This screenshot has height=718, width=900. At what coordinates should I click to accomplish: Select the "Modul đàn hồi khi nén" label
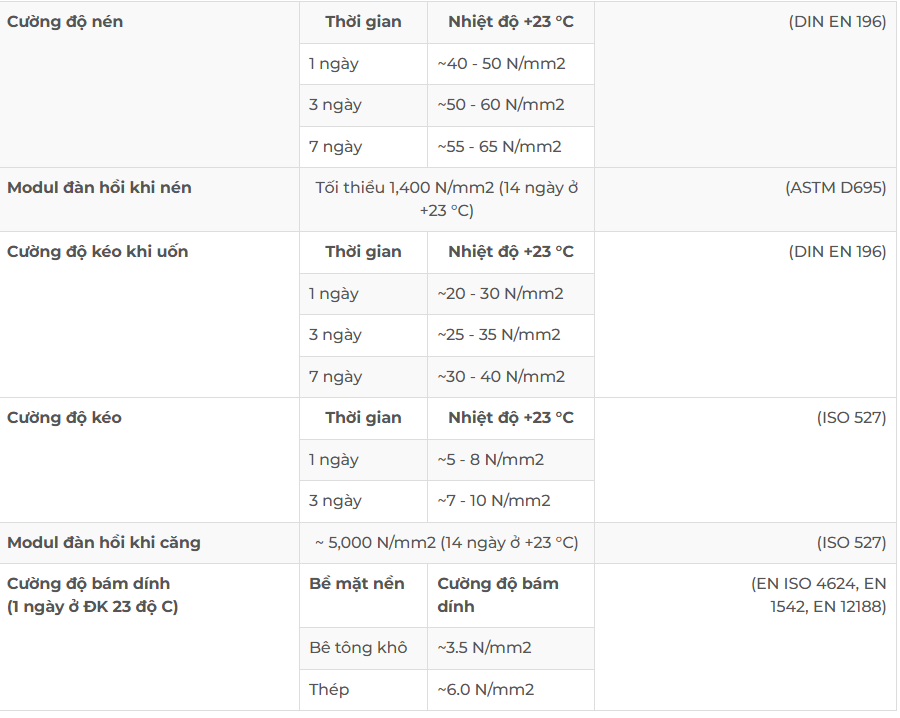pos(99,188)
